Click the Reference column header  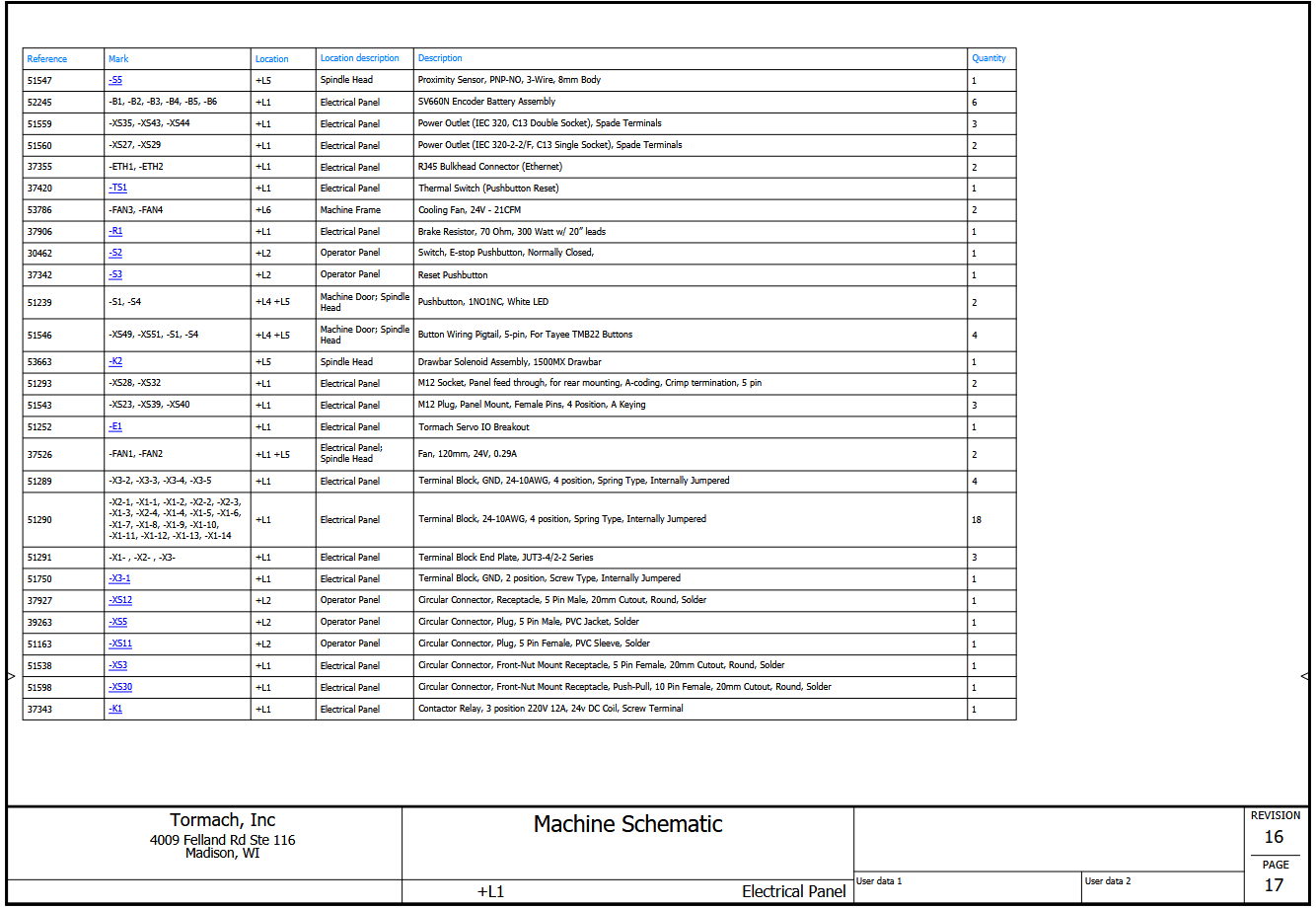47,59
